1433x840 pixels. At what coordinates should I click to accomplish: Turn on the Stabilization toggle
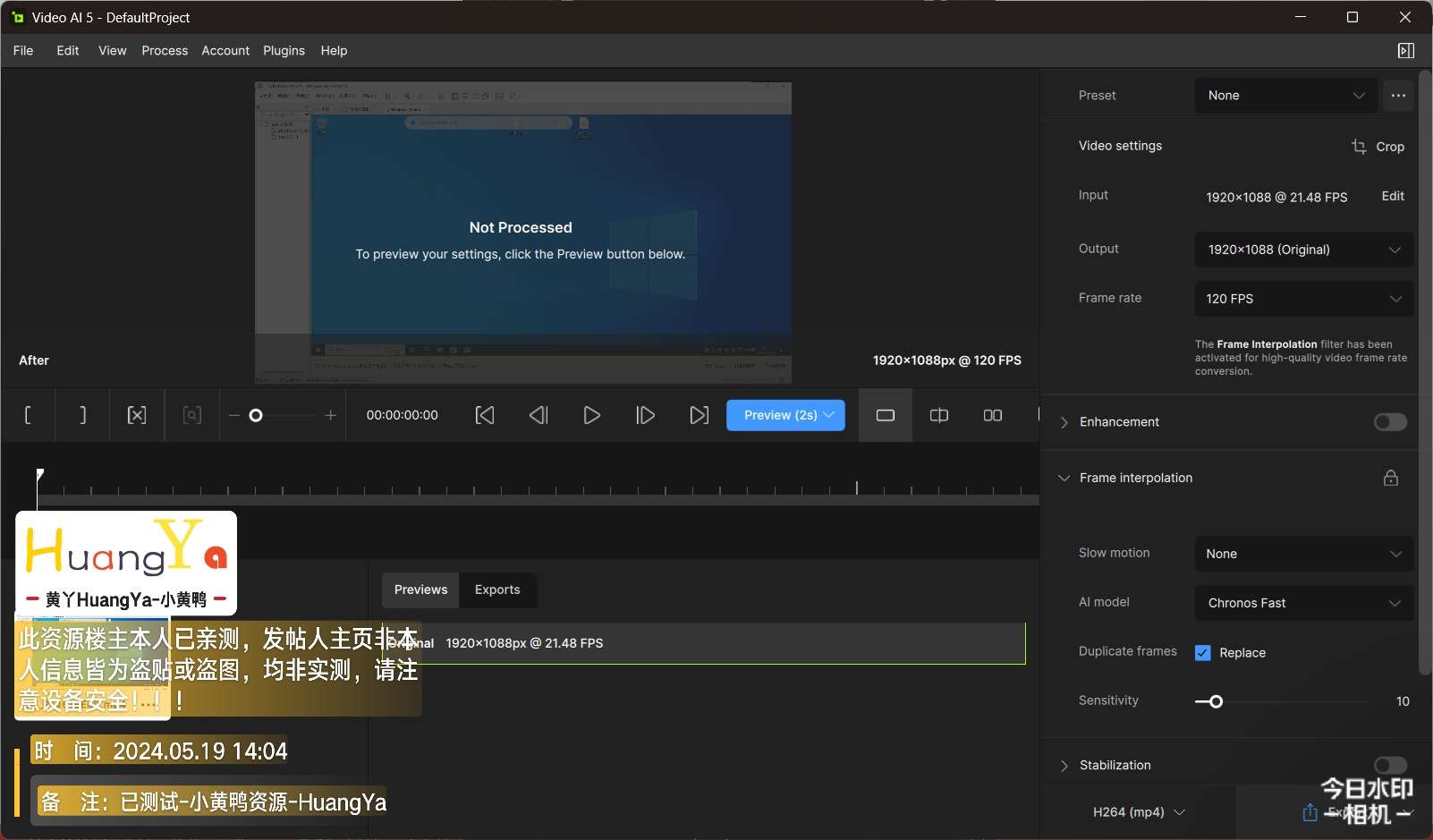[1390, 765]
